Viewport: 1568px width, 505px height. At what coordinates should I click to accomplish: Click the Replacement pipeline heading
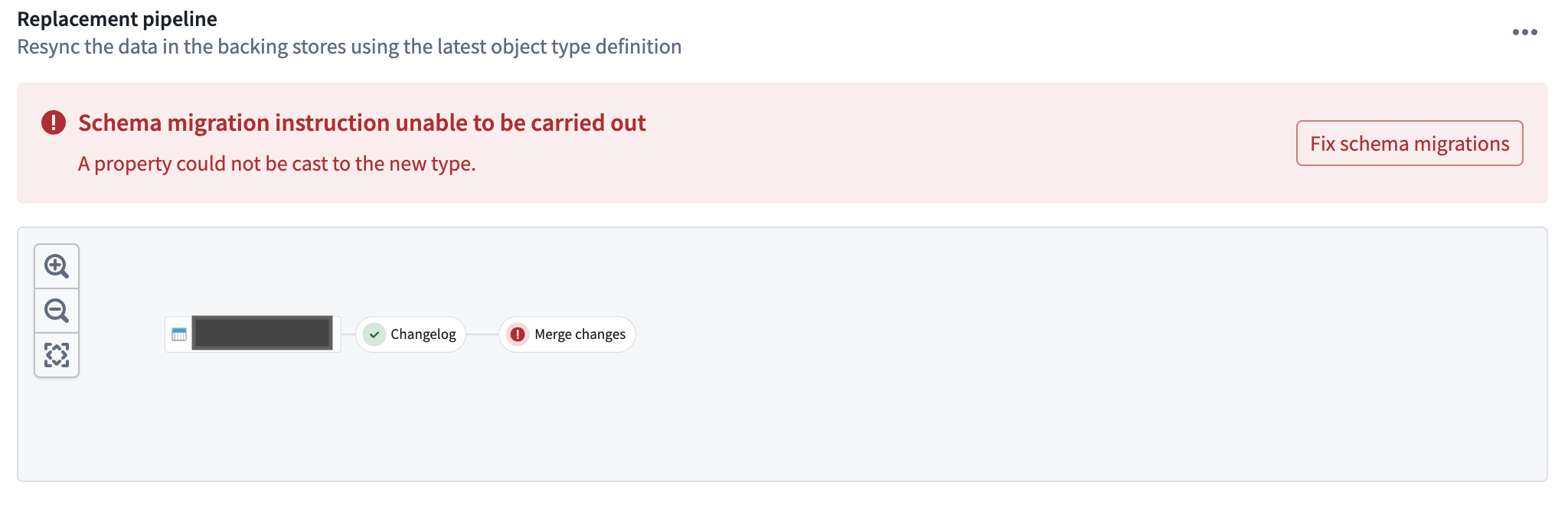[117, 18]
